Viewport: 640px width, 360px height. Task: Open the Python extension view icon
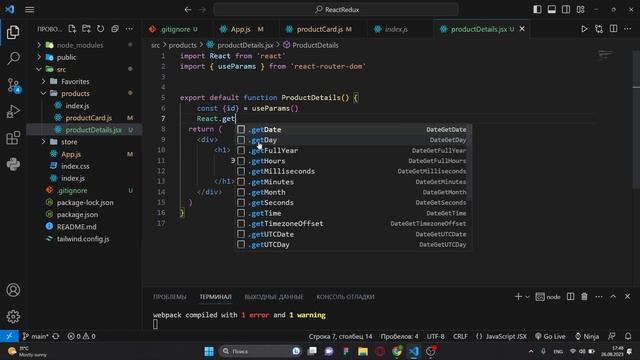[x=13, y=164]
